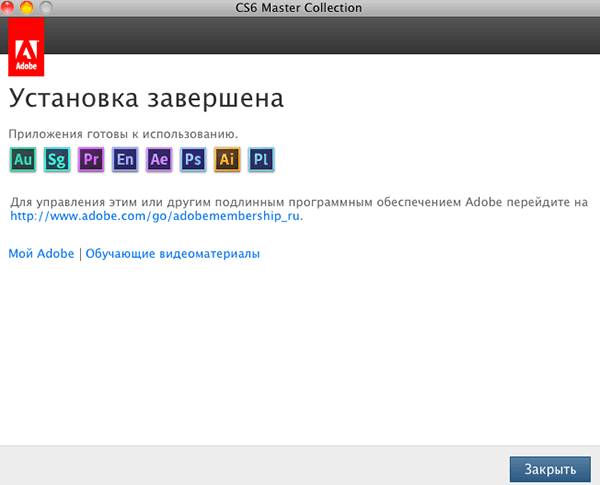Image resolution: width=600 pixels, height=485 pixels.
Task: Select the After Effects (Ae) icon
Action: pos(159,159)
